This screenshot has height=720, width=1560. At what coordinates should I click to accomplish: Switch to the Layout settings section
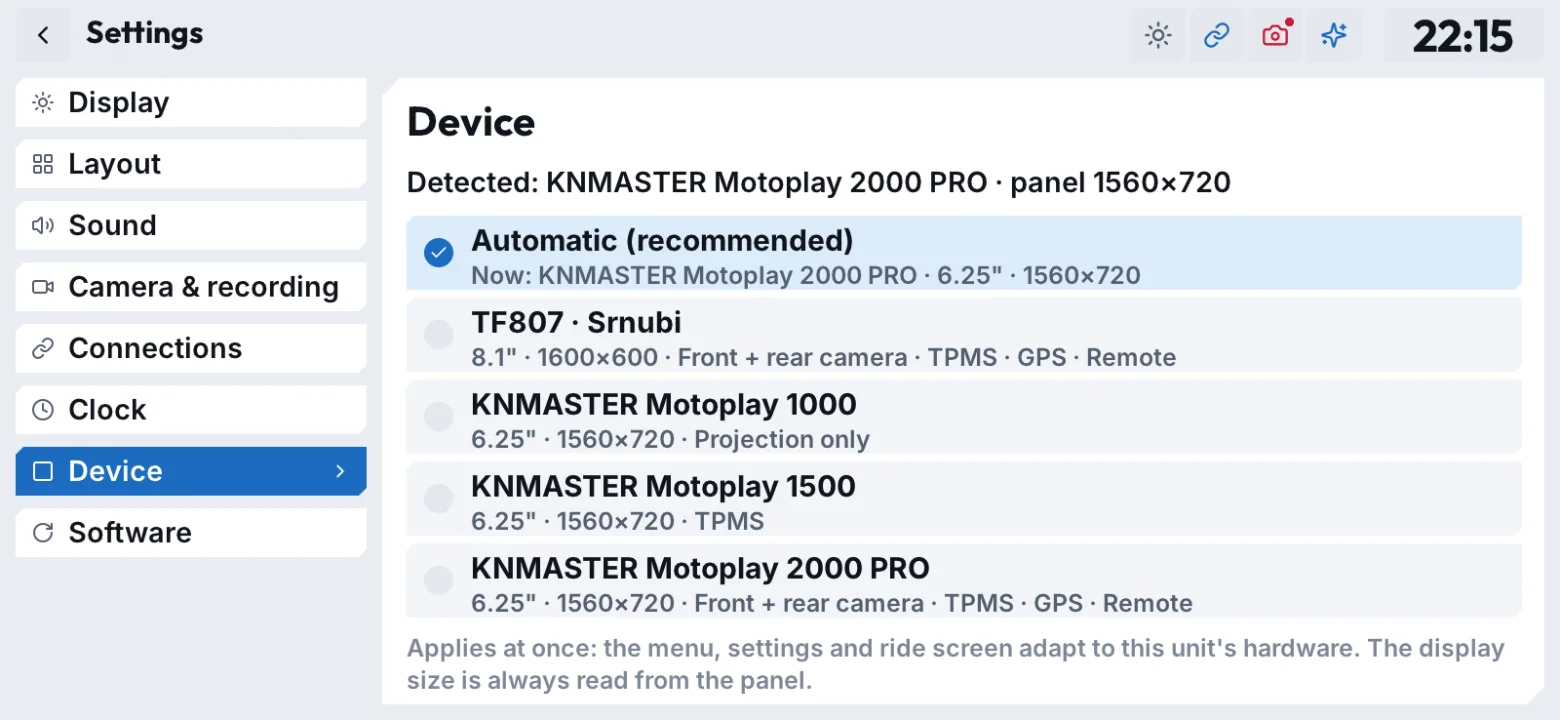(x=191, y=164)
